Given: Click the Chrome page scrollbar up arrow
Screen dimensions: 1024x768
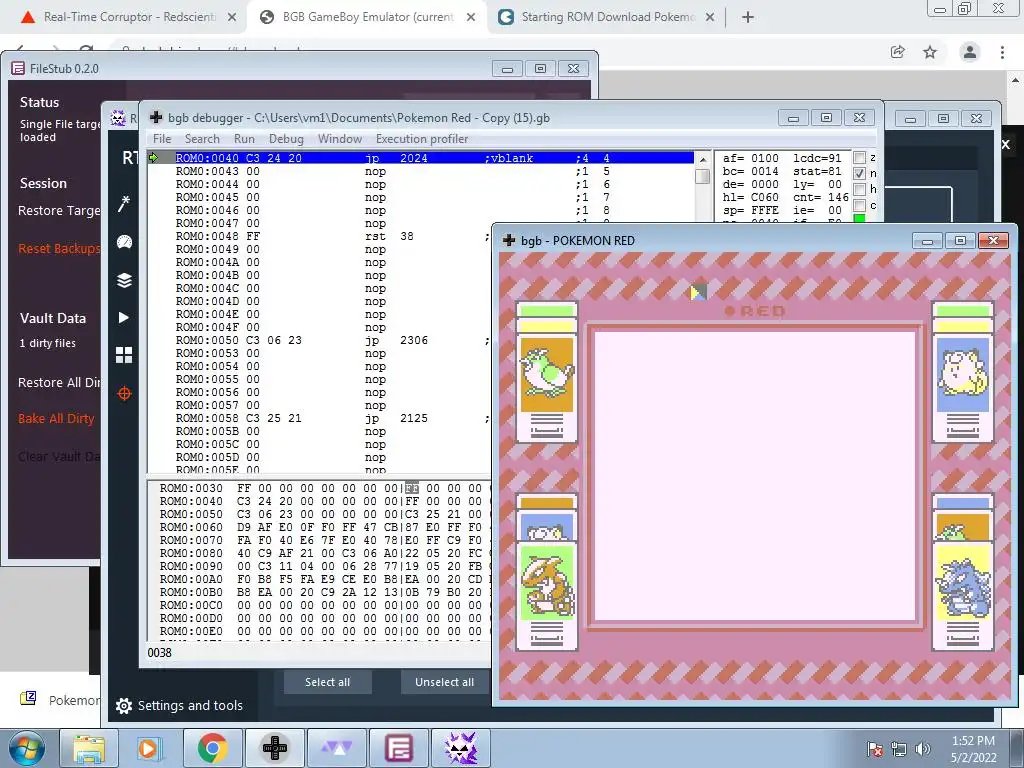Looking at the screenshot, I should tap(1015, 82).
